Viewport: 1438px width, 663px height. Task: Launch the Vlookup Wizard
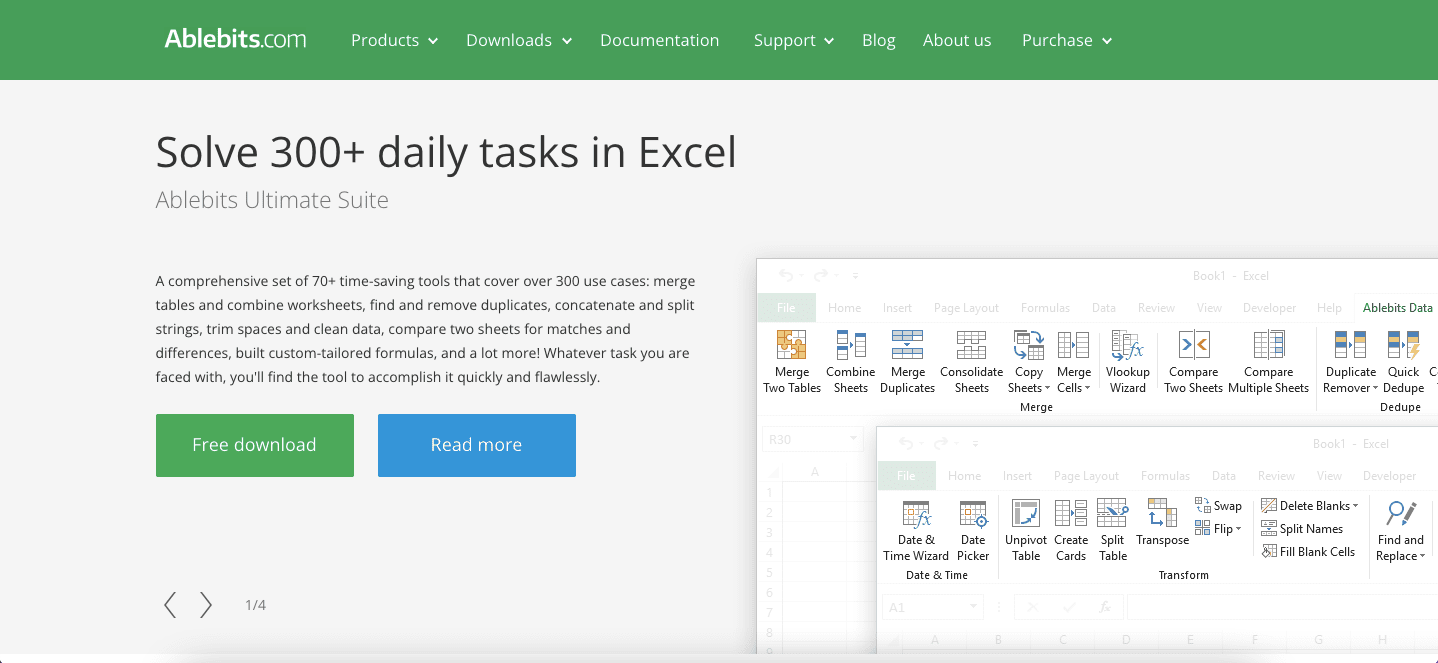click(1128, 362)
